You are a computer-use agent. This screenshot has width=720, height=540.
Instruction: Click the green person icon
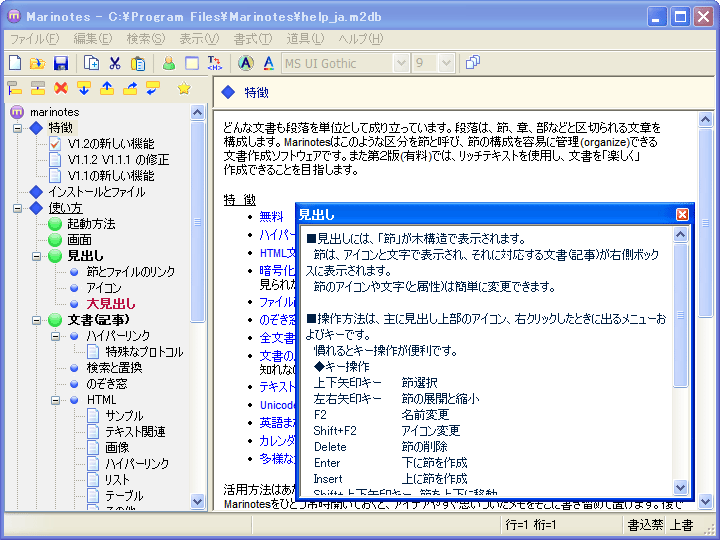(x=169, y=63)
